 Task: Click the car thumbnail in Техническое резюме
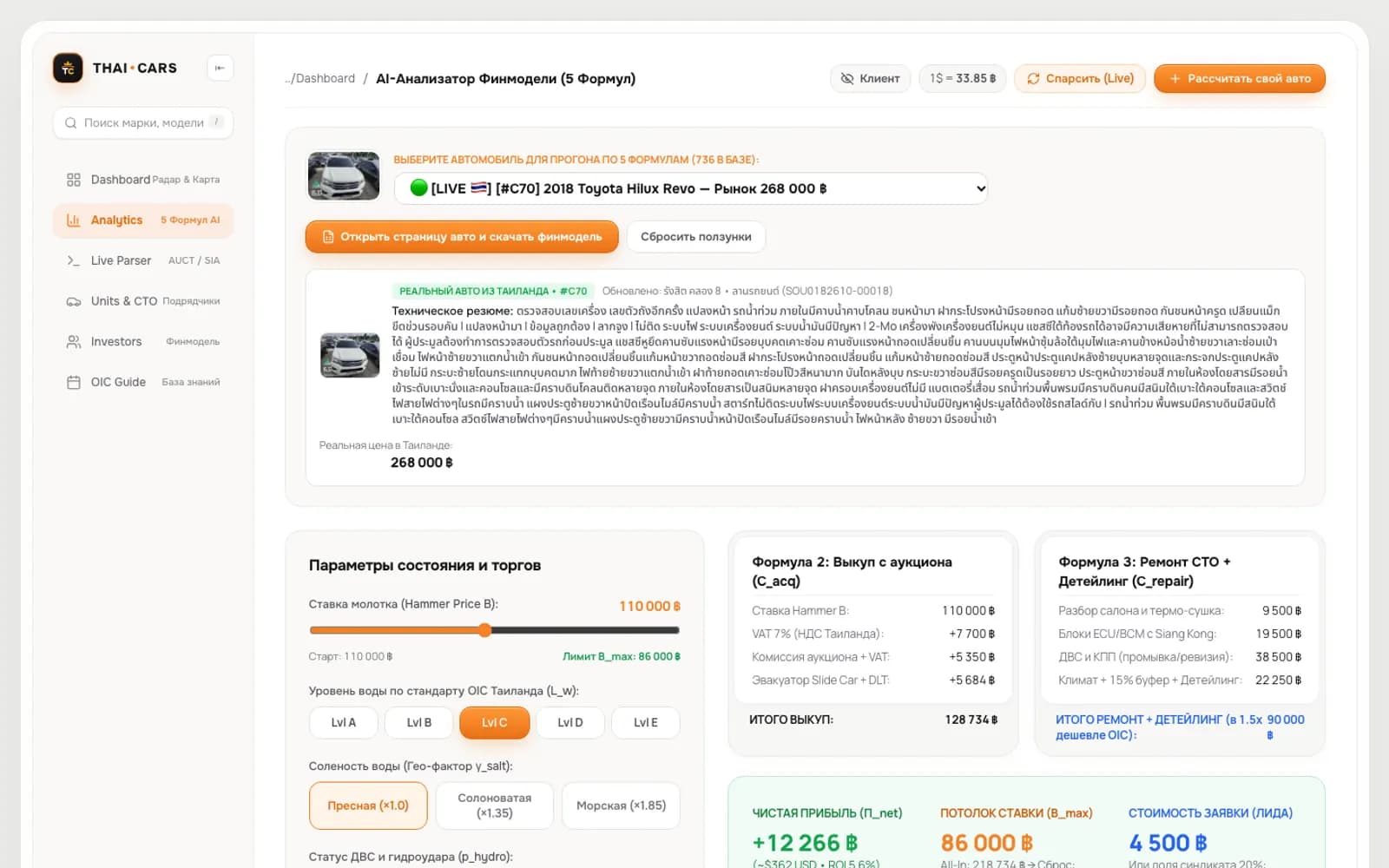point(350,355)
